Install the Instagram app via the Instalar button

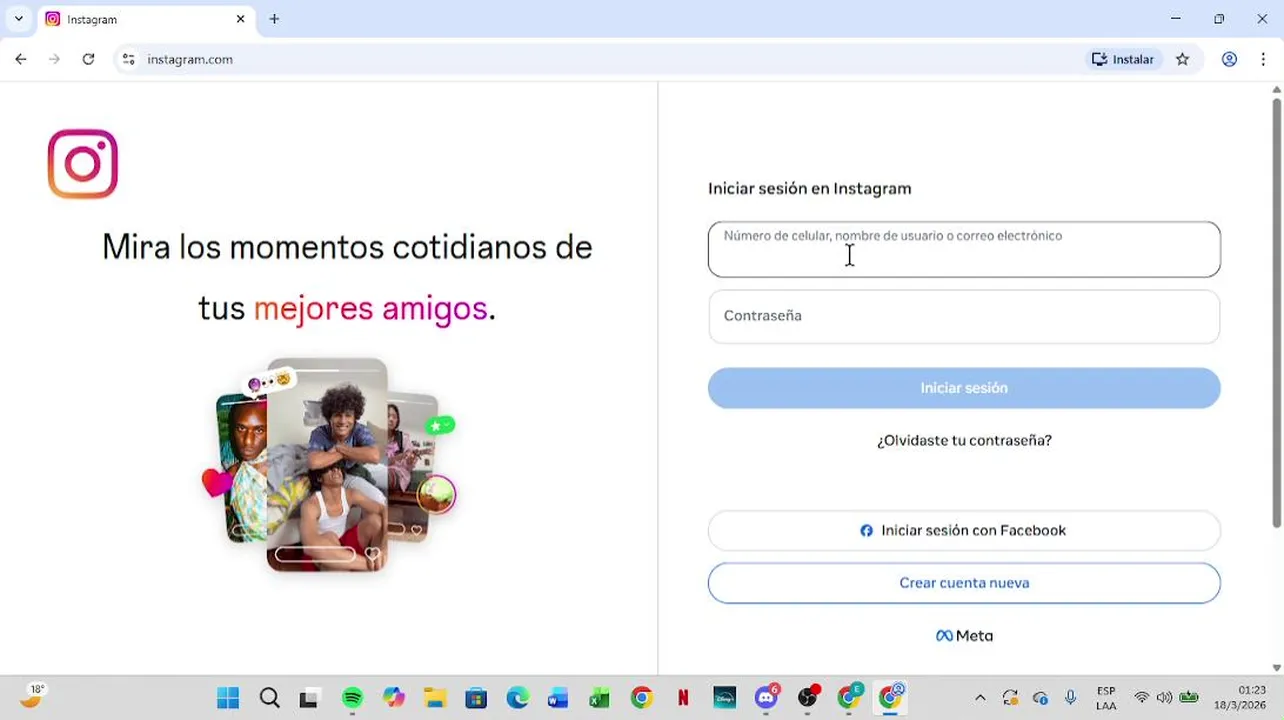[x=1123, y=59]
